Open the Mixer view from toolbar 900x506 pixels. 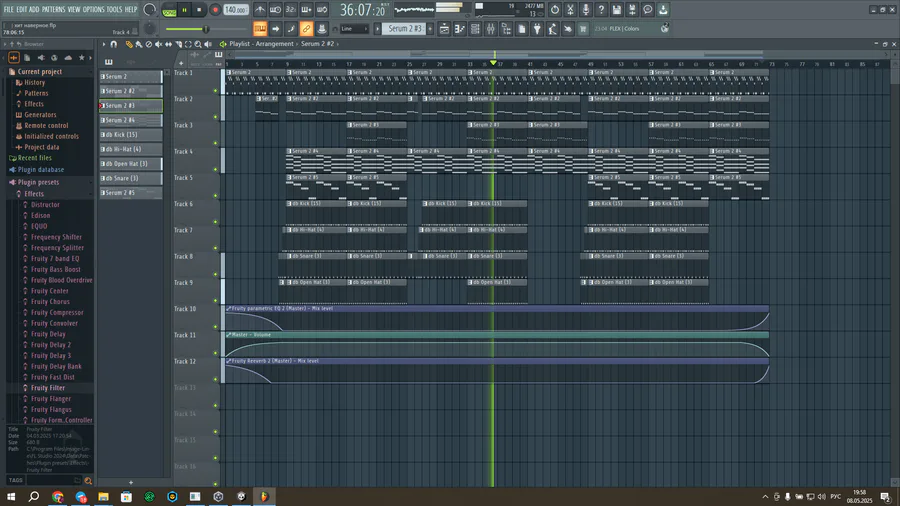491,29
